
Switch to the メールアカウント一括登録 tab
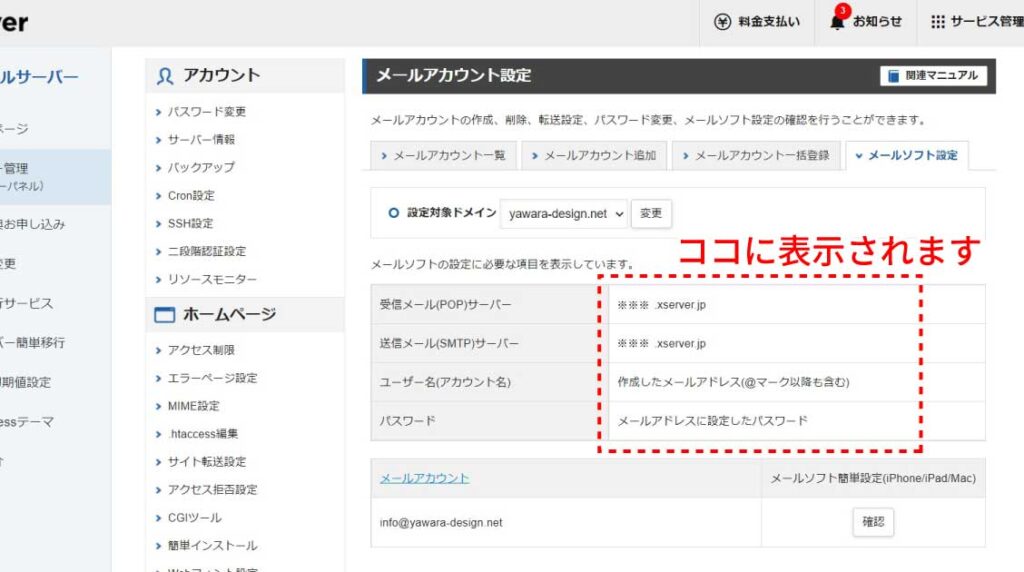coord(756,155)
